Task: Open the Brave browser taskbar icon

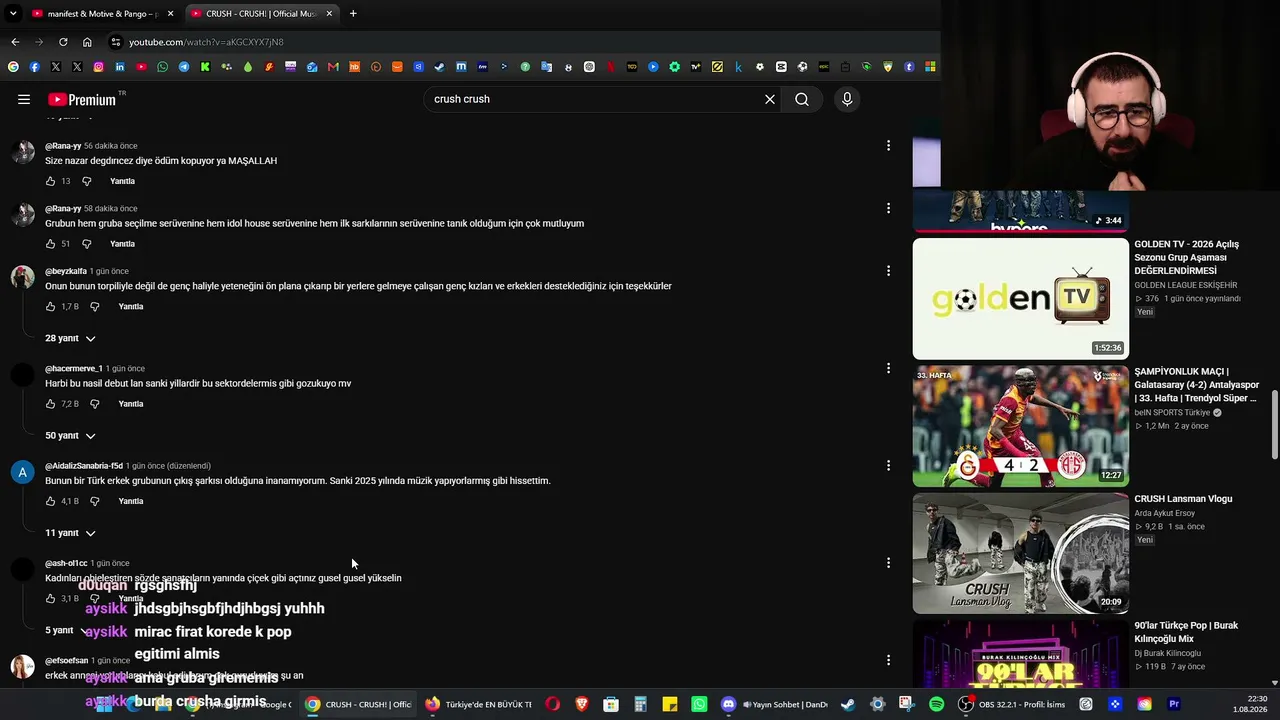Action: pos(582,704)
